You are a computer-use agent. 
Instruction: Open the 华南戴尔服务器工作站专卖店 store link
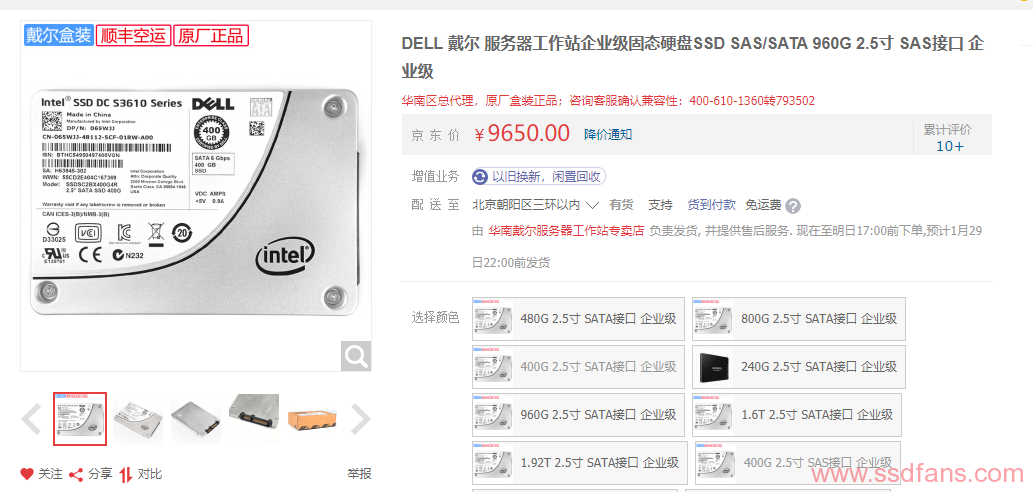[566, 231]
